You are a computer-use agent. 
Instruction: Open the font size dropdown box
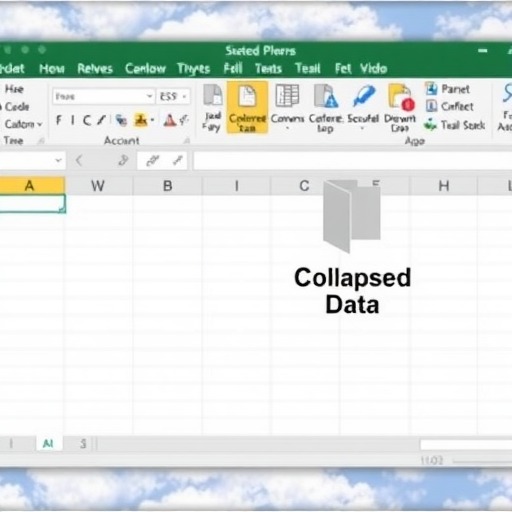point(173,97)
